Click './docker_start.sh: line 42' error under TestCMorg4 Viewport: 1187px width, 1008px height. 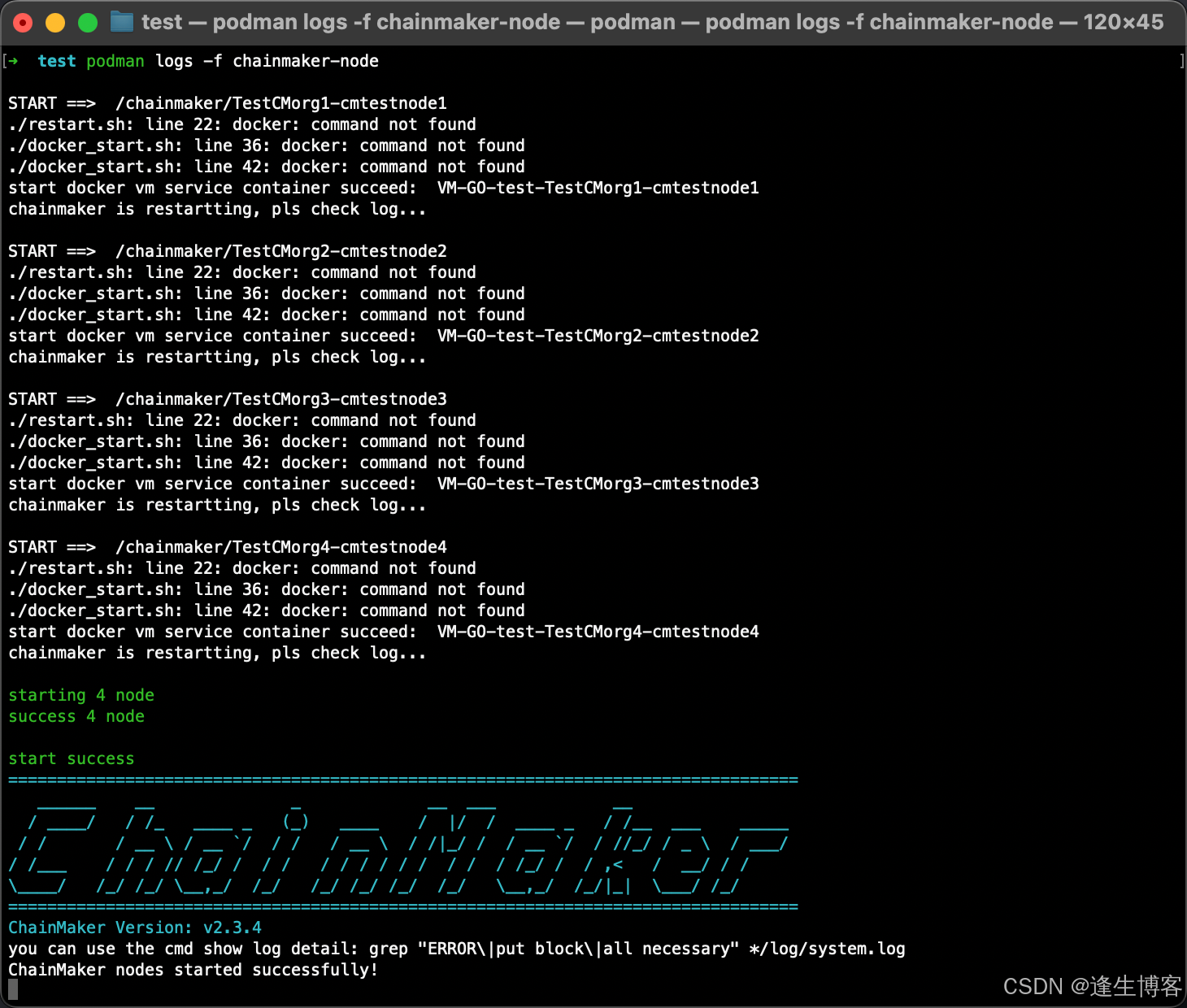[x=267, y=610]
